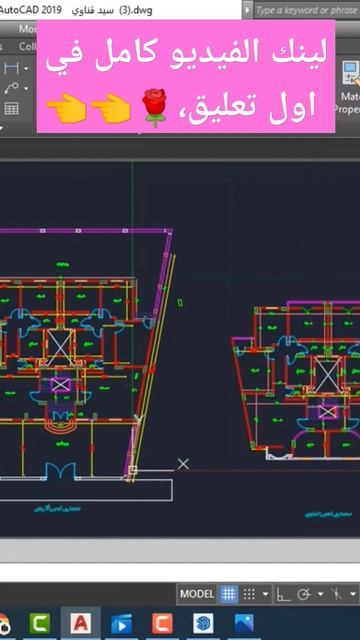The width and height of the screenshot is (360, 640).
Task: Open the Collaborate ribbon tab
Action: 28,47
